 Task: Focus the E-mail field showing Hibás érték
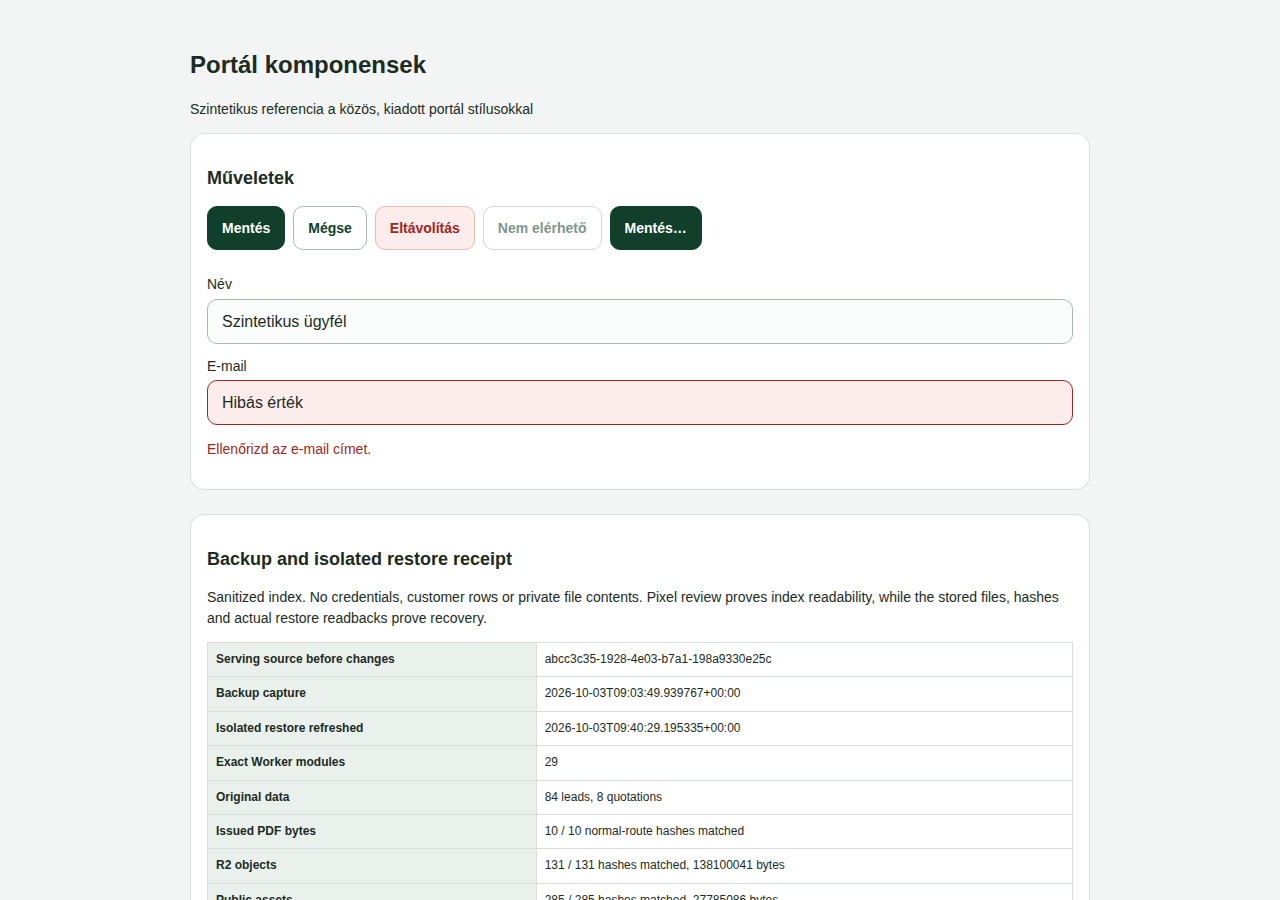pyautogui.click(x=640, y=402)
